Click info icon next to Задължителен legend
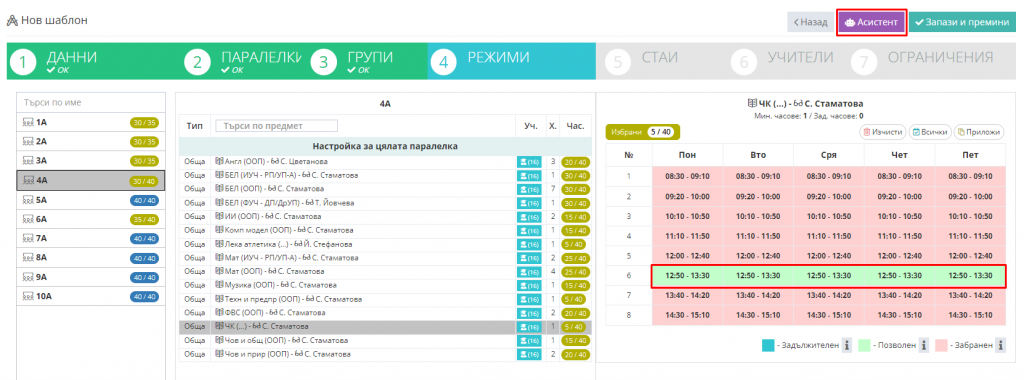 846,345
